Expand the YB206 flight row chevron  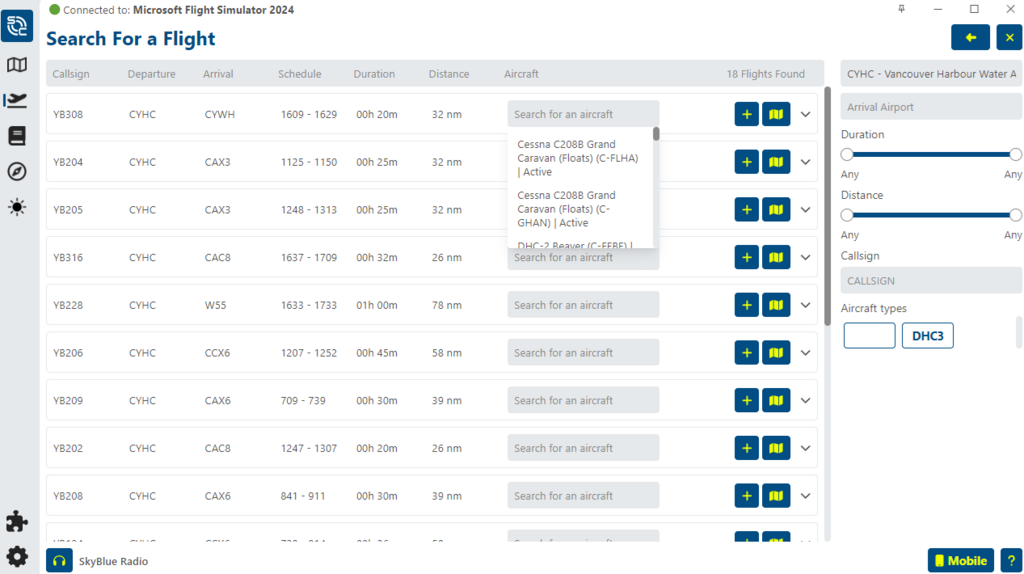[x=805, y=353]
